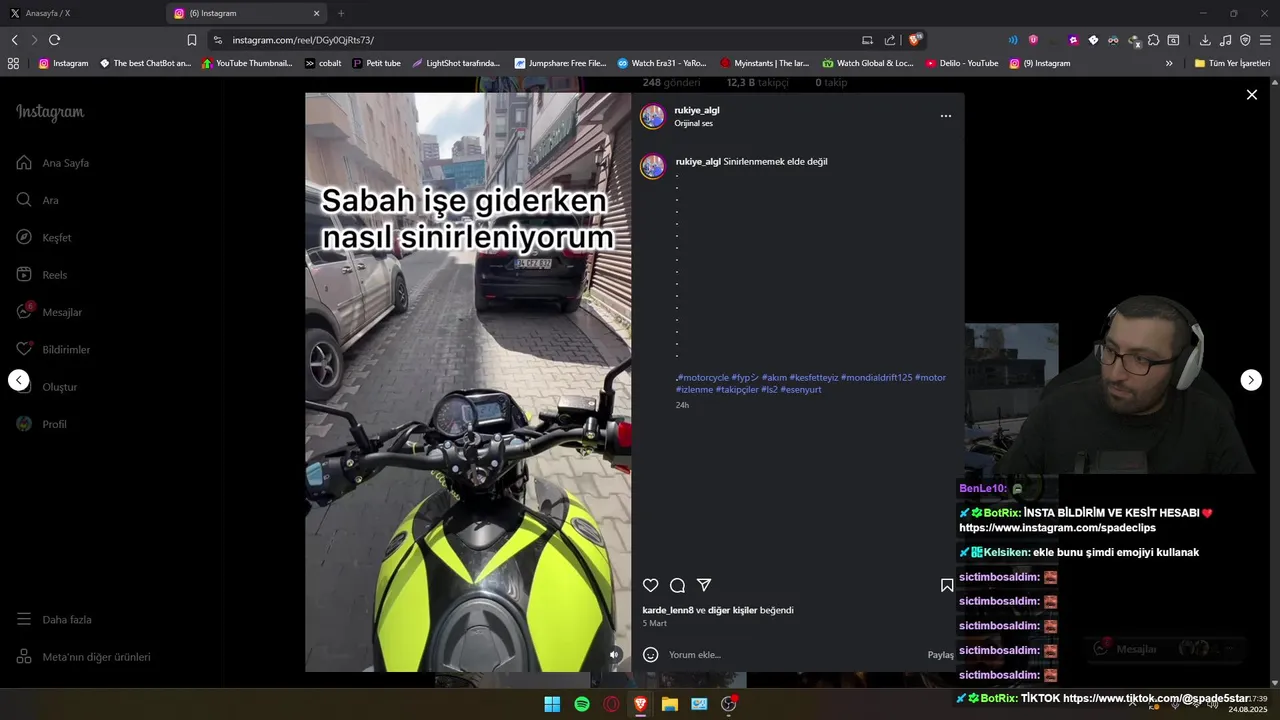Screen dimensions: 1280x720
Task: Click the reel video to pause
Action: point(468,382)
